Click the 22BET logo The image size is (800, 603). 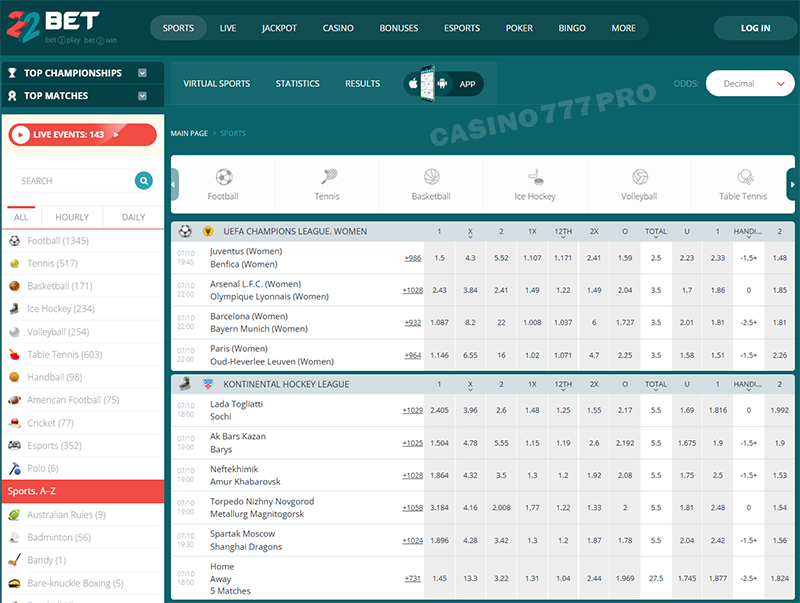pos(52,25)
